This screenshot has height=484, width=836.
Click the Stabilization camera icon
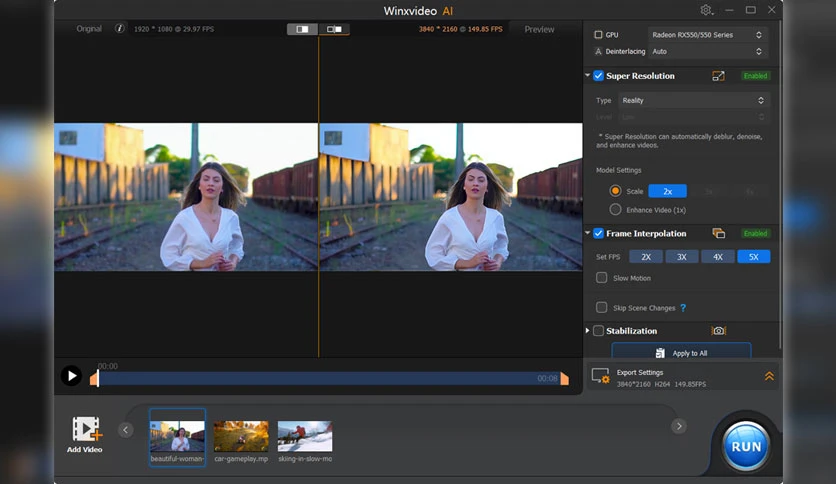pyautogui.click(x=718, y=331)
